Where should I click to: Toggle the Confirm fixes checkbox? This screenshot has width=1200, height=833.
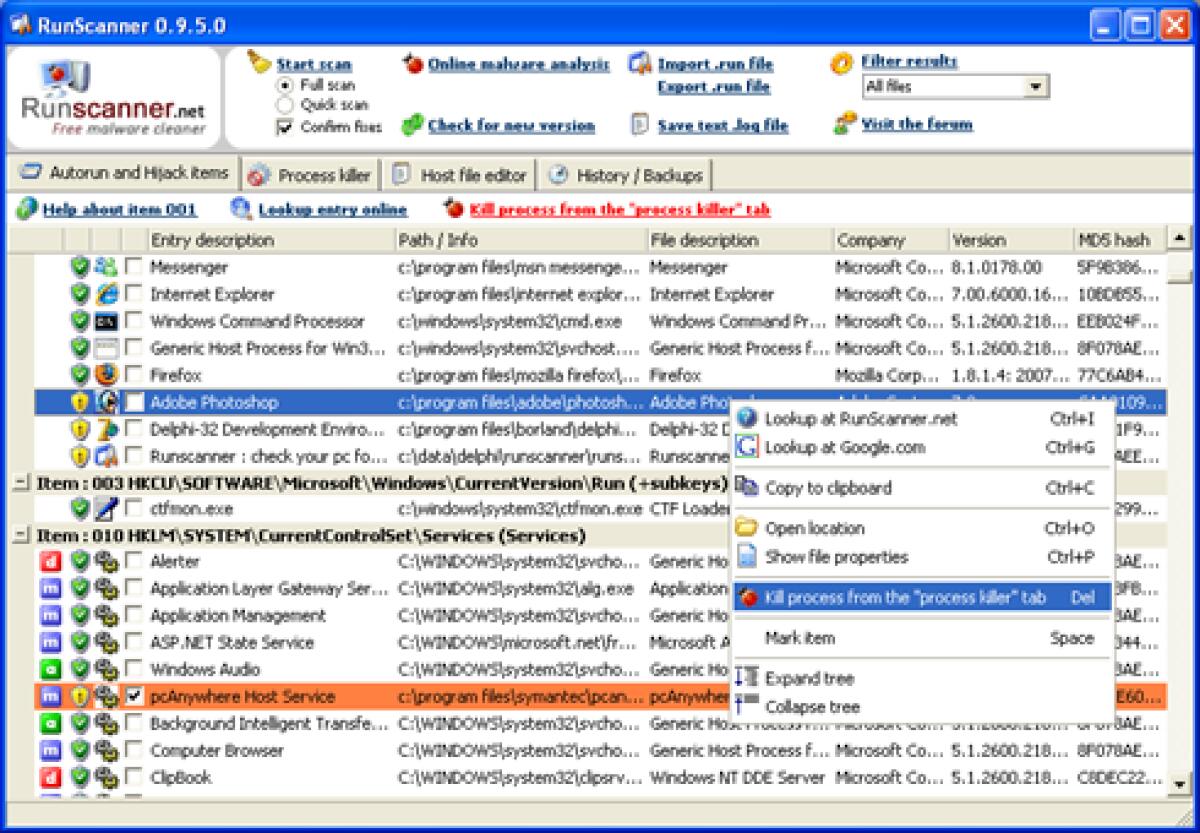(285, 126)
